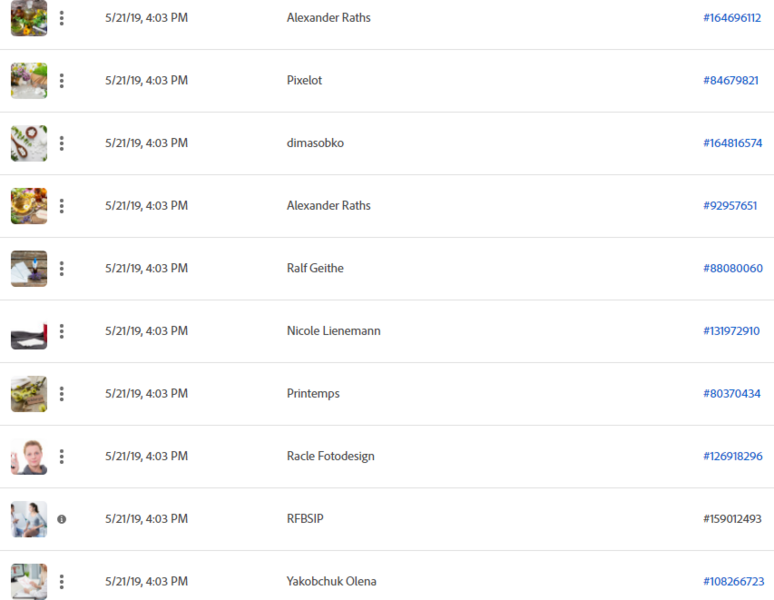Open more options for Yakobchuk Olena row

click(x=62, y=582)
